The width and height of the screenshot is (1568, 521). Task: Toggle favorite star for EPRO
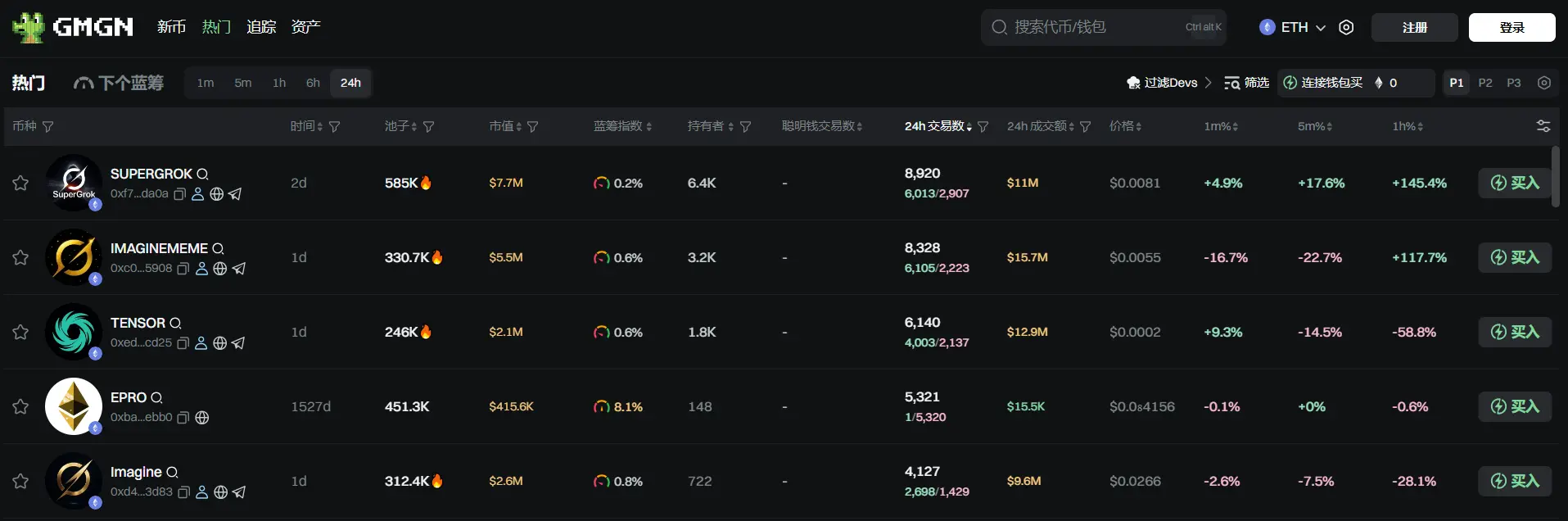click(20, 406)
